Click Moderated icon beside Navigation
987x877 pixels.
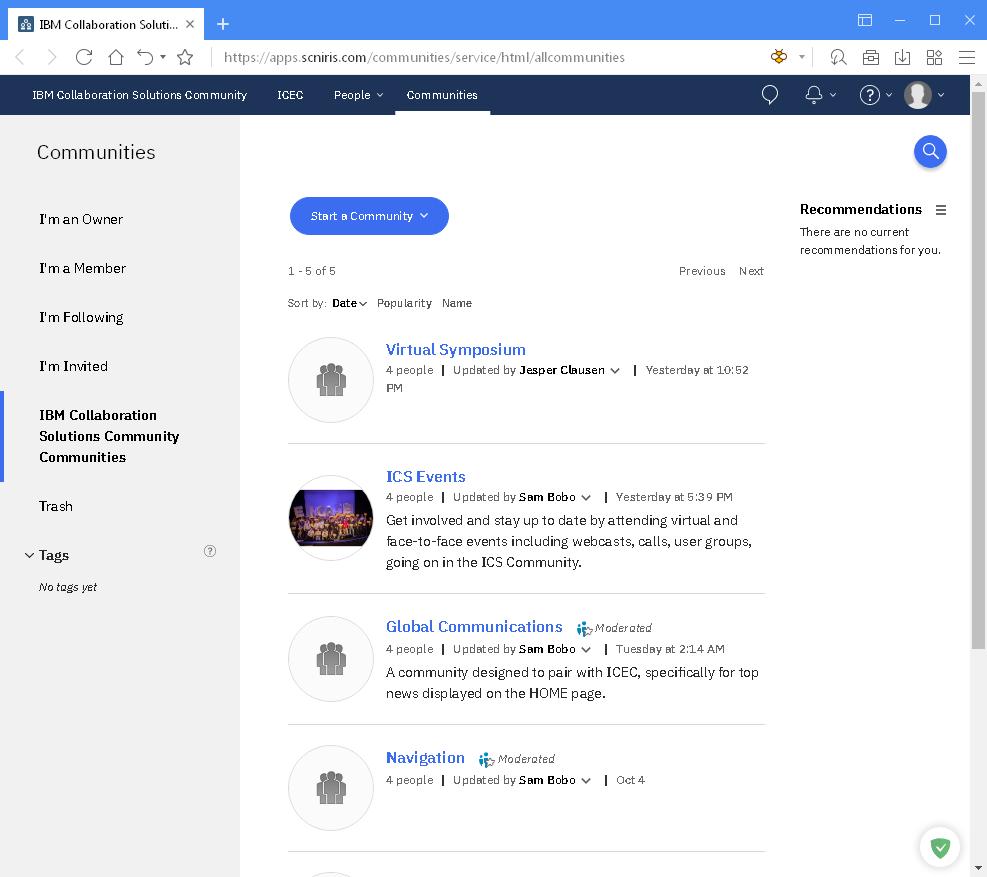click(487, 759)
